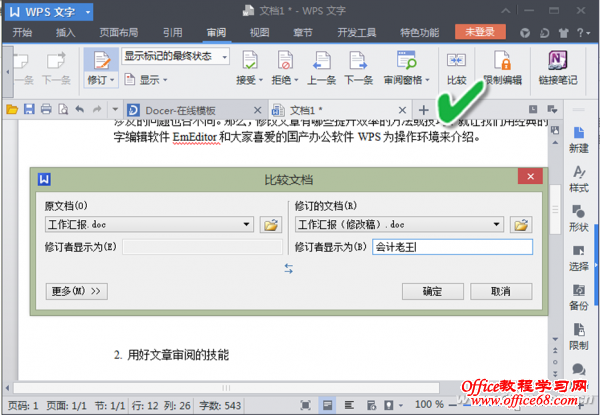Image resolution: width=600 pixels, height=415 pixels.
Task: Open the 开始 ribbon tab
Action: (22, 33)
